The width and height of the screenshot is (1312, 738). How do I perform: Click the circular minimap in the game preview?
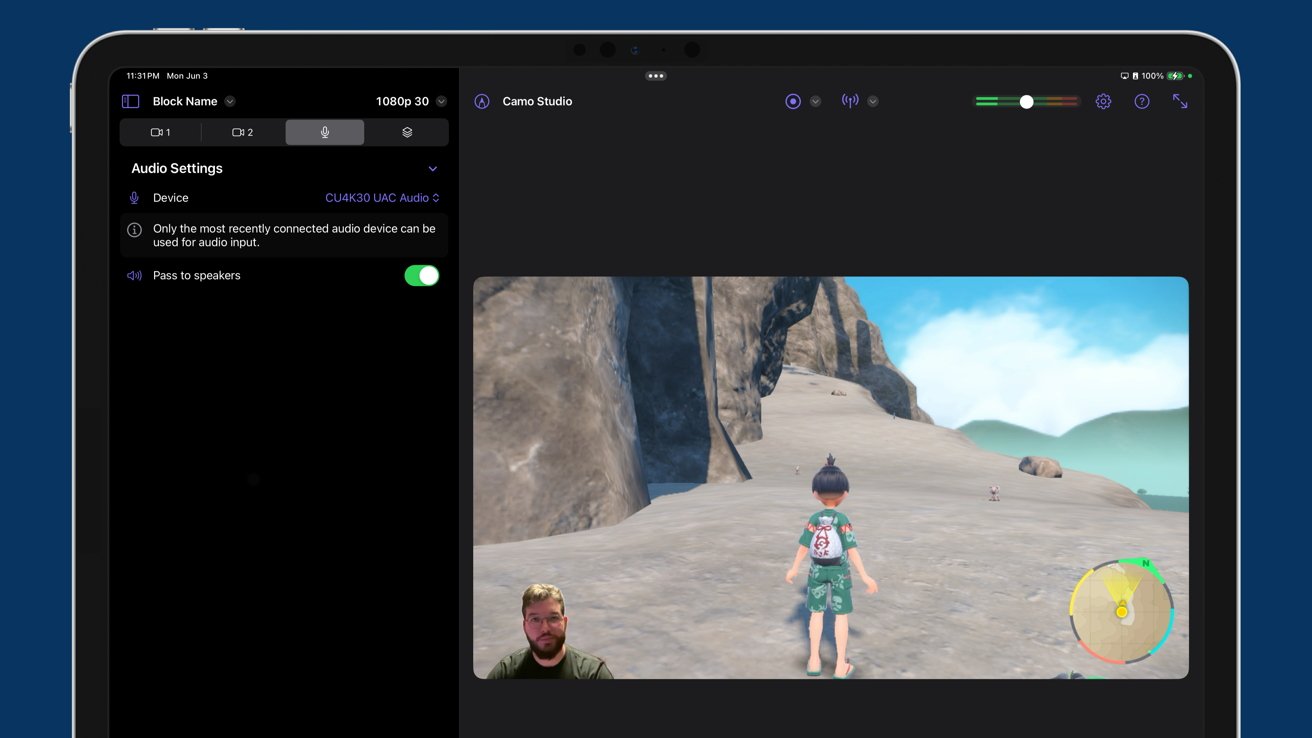click(x=1121, y=609)
